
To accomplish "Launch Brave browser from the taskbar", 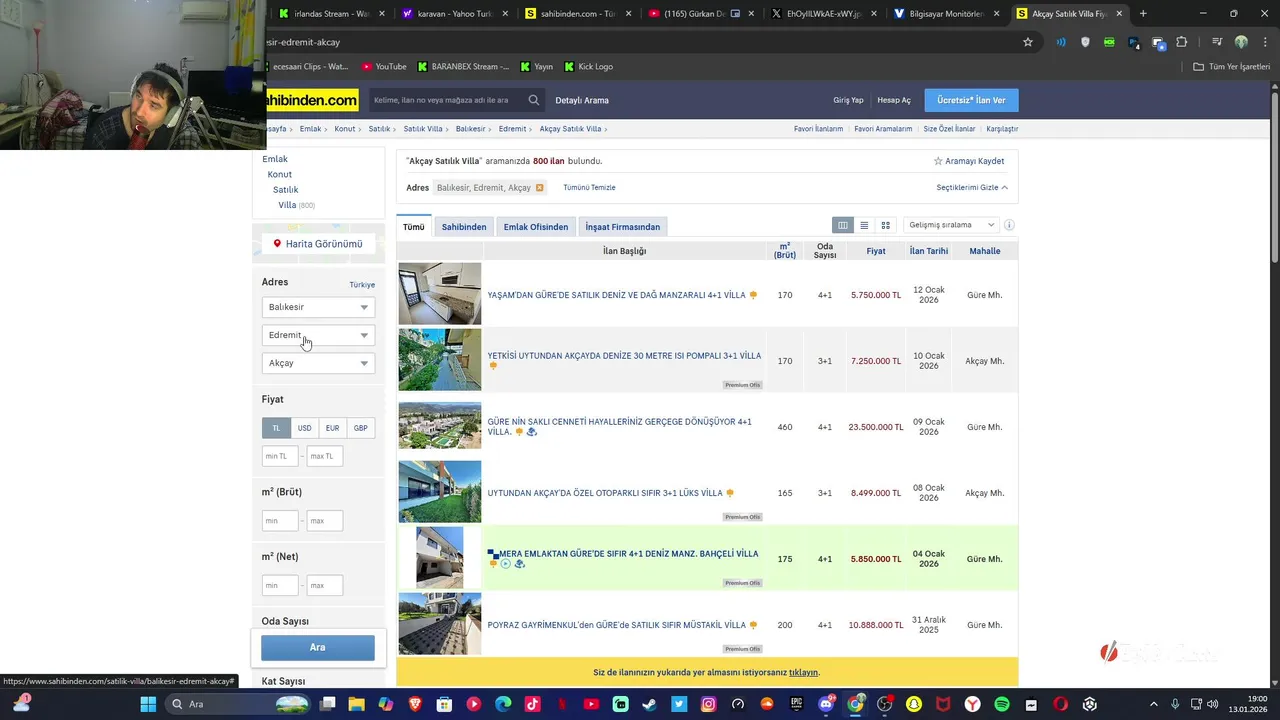I will click(x=415, y=704).
